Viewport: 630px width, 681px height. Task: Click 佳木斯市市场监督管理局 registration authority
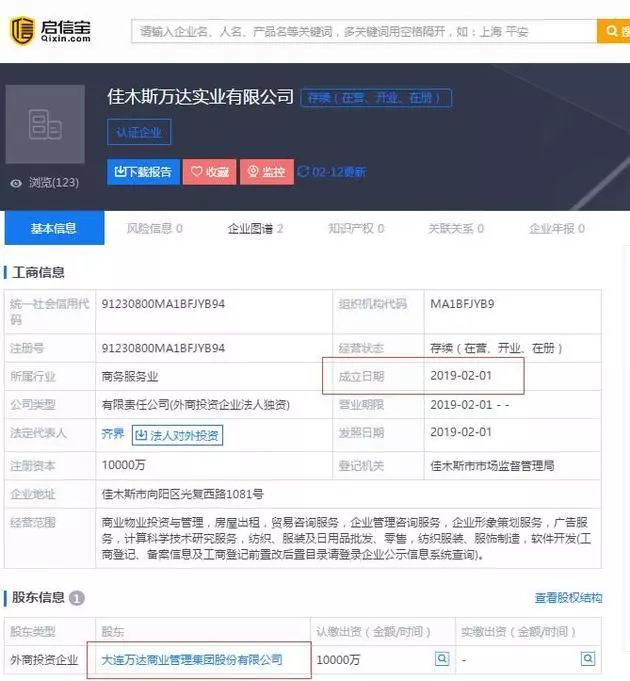click(x=492, y=466)
